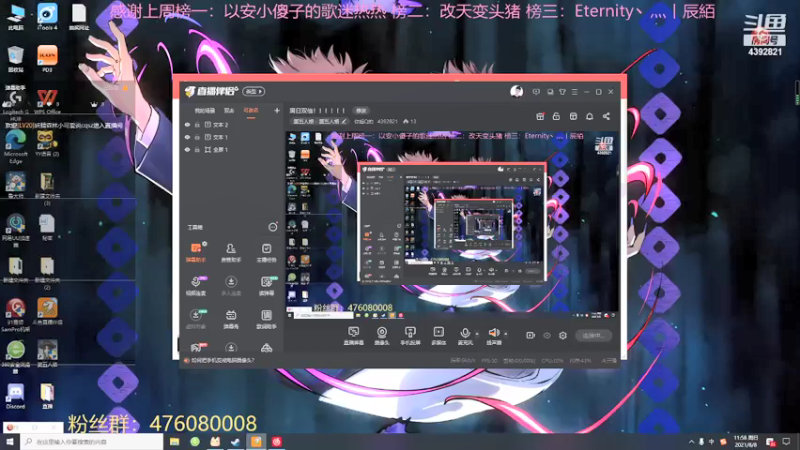Open the 主播任务 streamer tasks tool
The height and width of the screenshot is (450, 800).
[266, 252]
